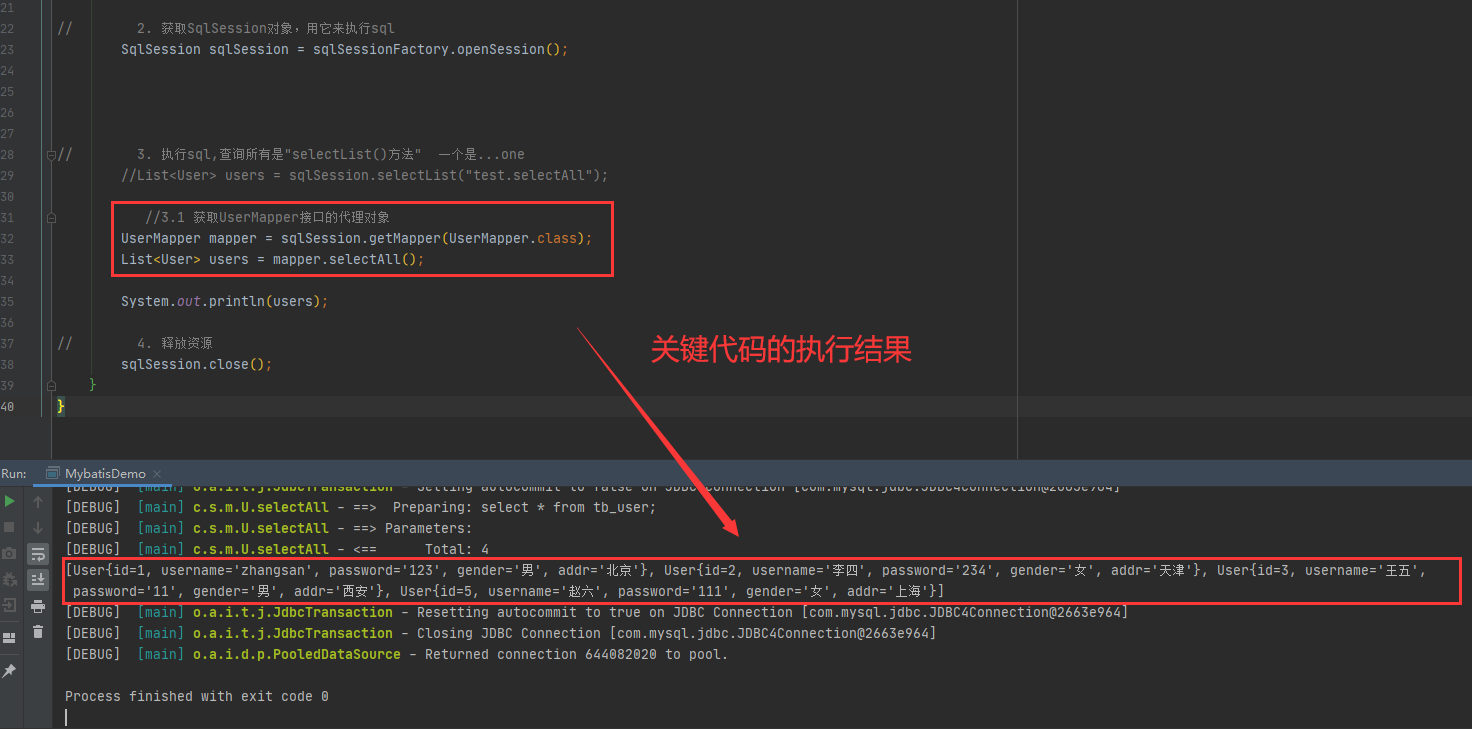Click the Run: panel label
Screen dimensions: 1472x729
14,473
